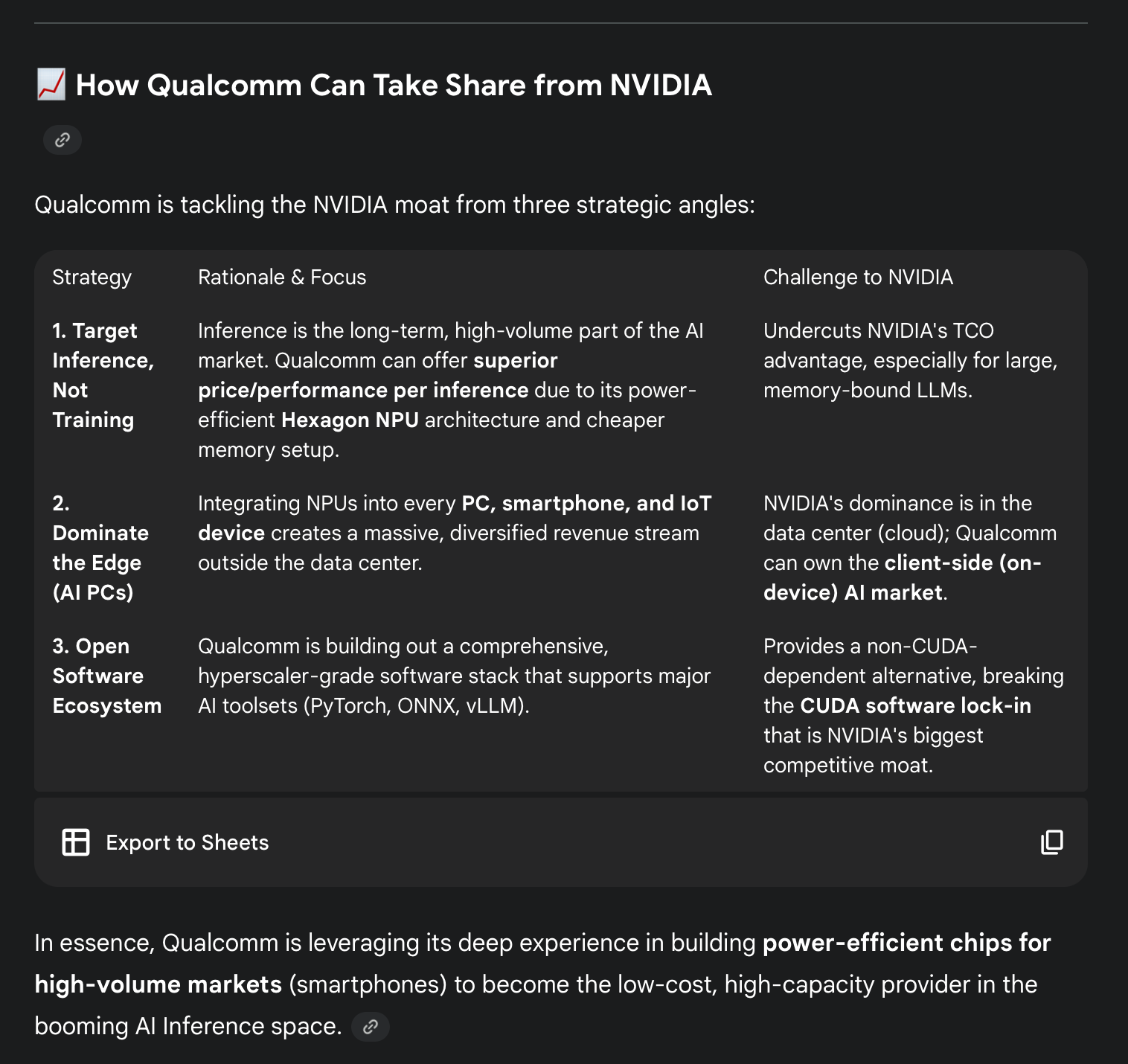Click the bold 'Hexagon NPU' text
1128x1064 pixels.
tap(350, 420)
